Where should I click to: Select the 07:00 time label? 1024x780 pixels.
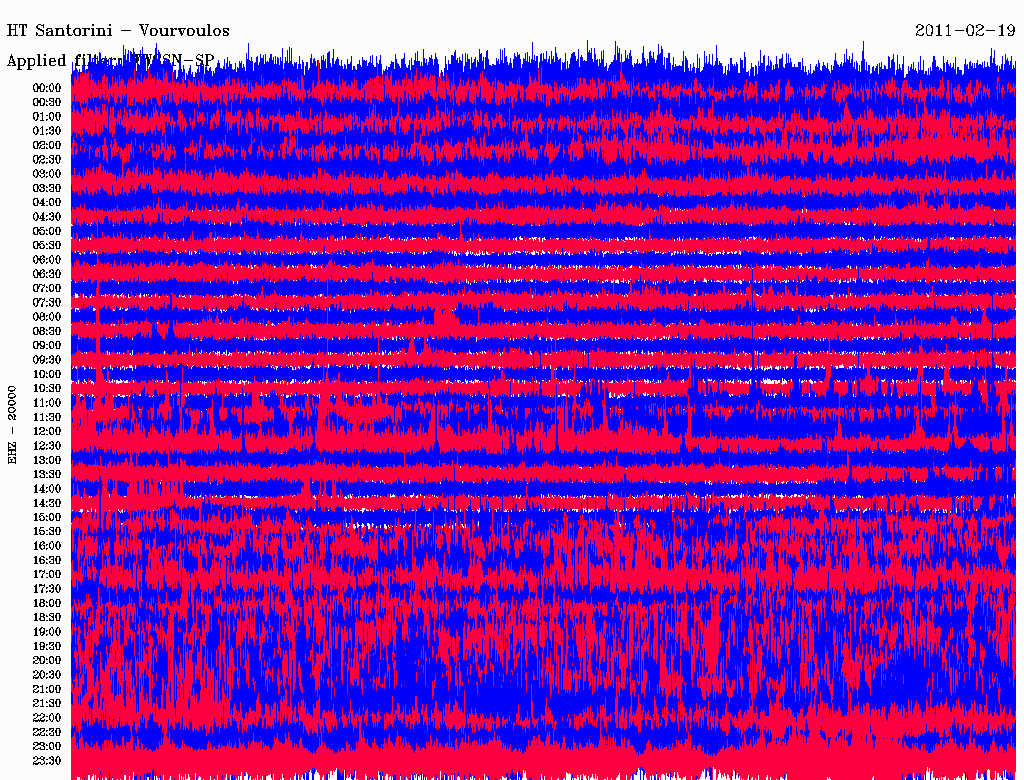[47, 289]
